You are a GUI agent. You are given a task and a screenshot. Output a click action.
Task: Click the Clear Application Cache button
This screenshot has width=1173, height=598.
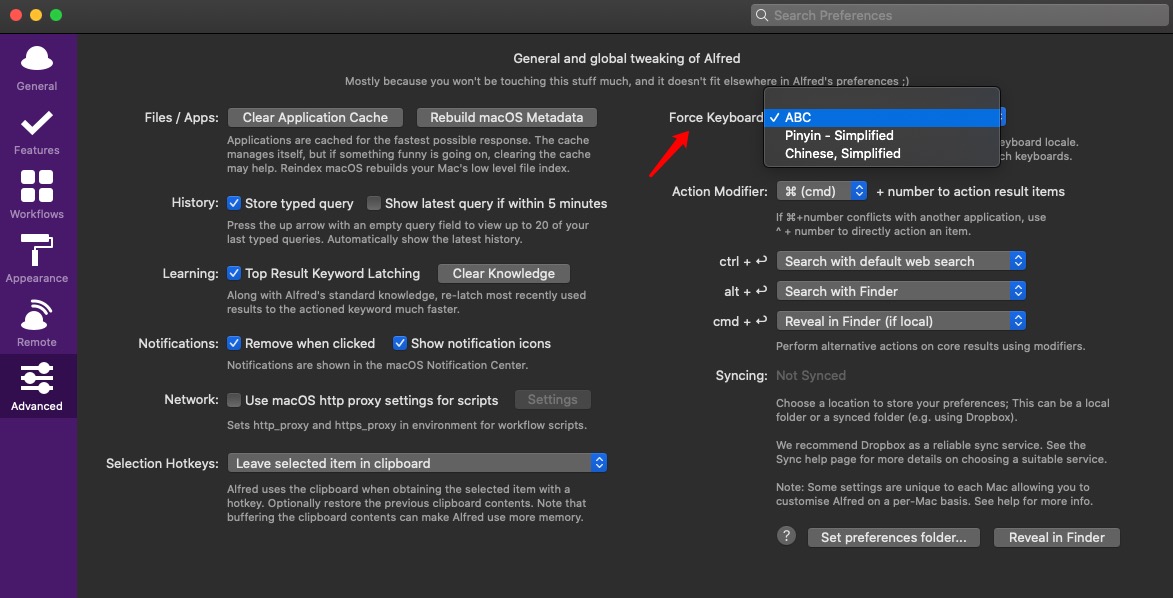(316, 118)
